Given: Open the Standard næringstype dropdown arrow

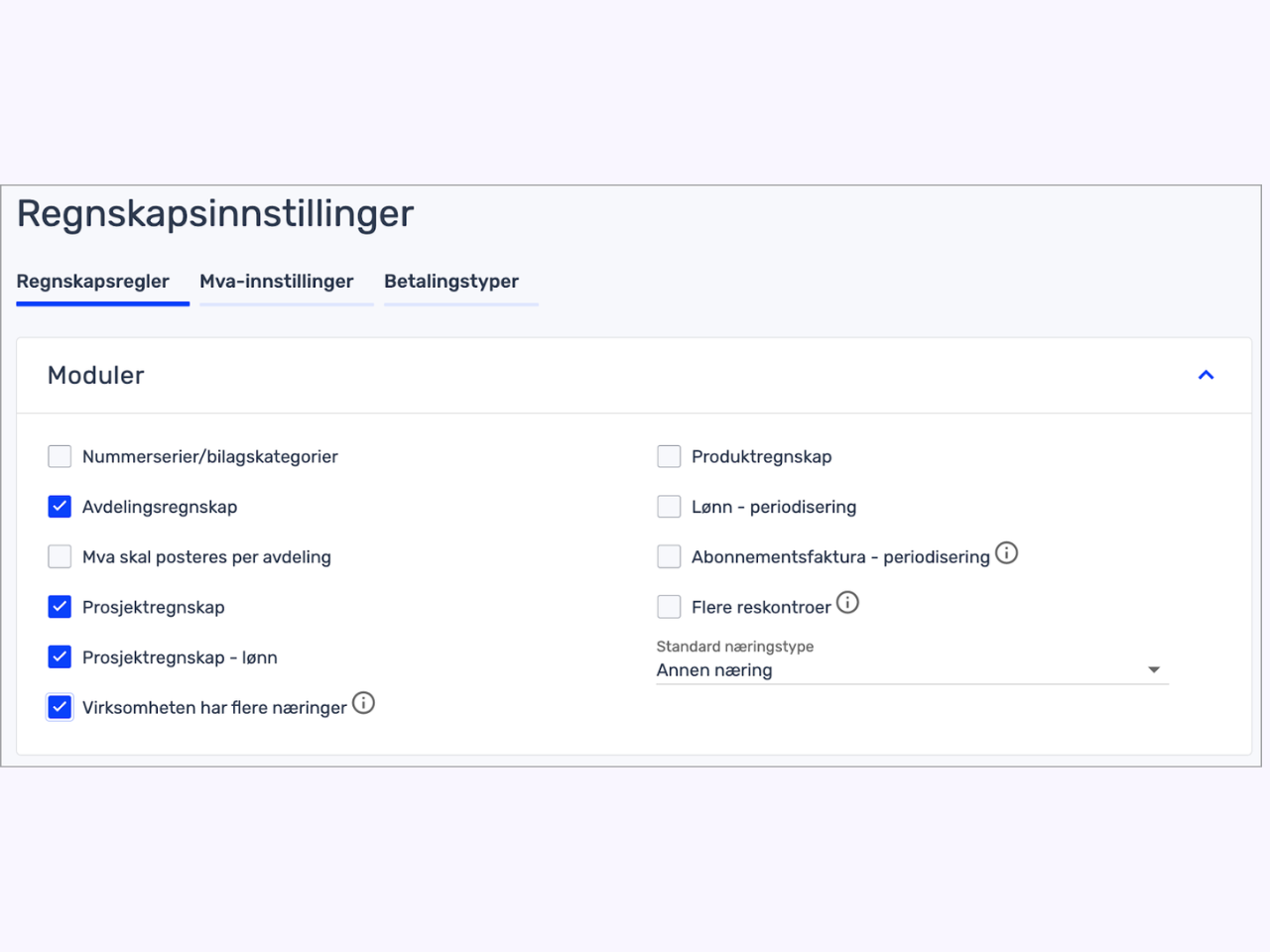Looking at the screenshot, I should tap(1154, 669).
